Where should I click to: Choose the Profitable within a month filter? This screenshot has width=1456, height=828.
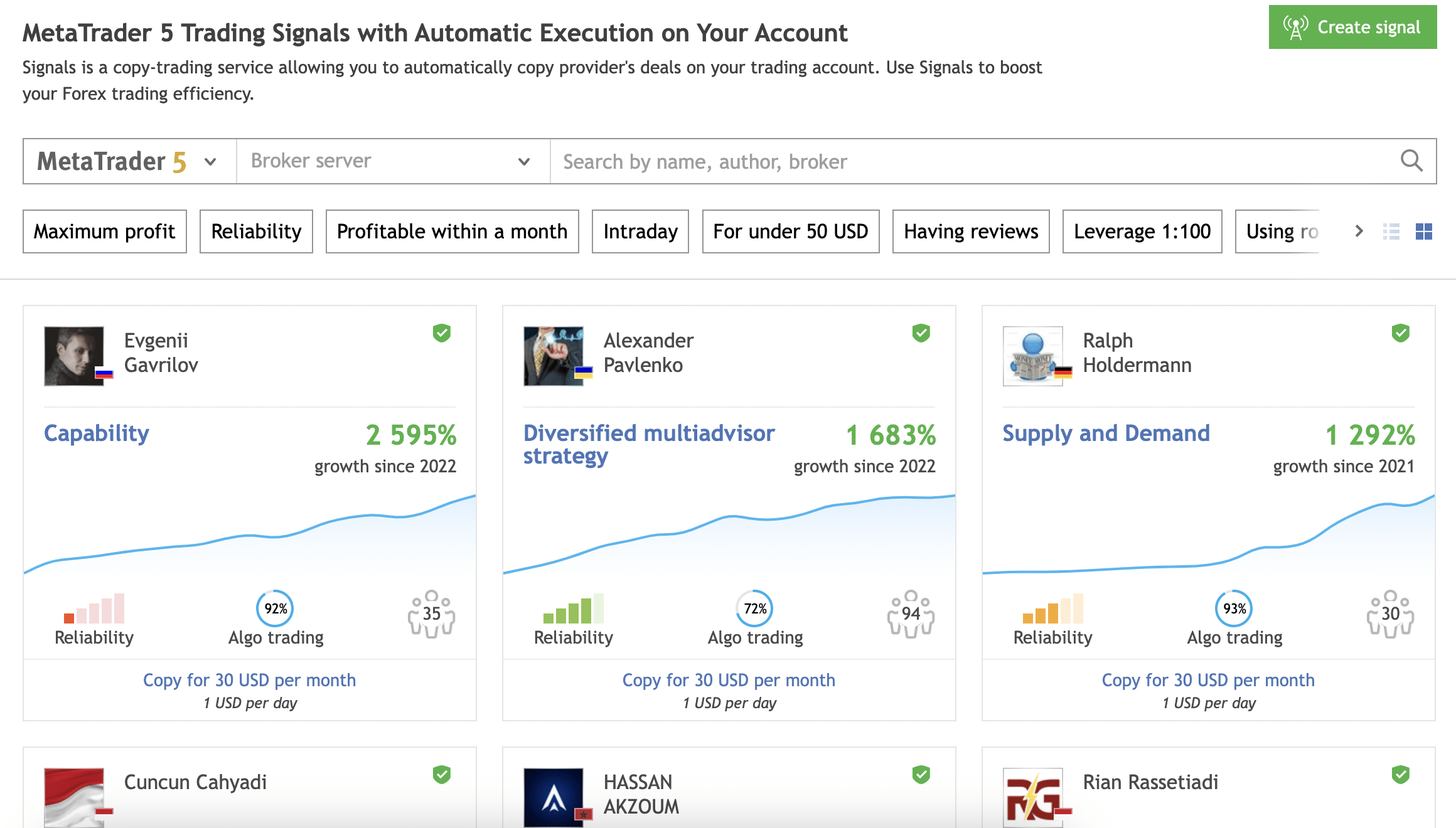(x=452, y=231)
